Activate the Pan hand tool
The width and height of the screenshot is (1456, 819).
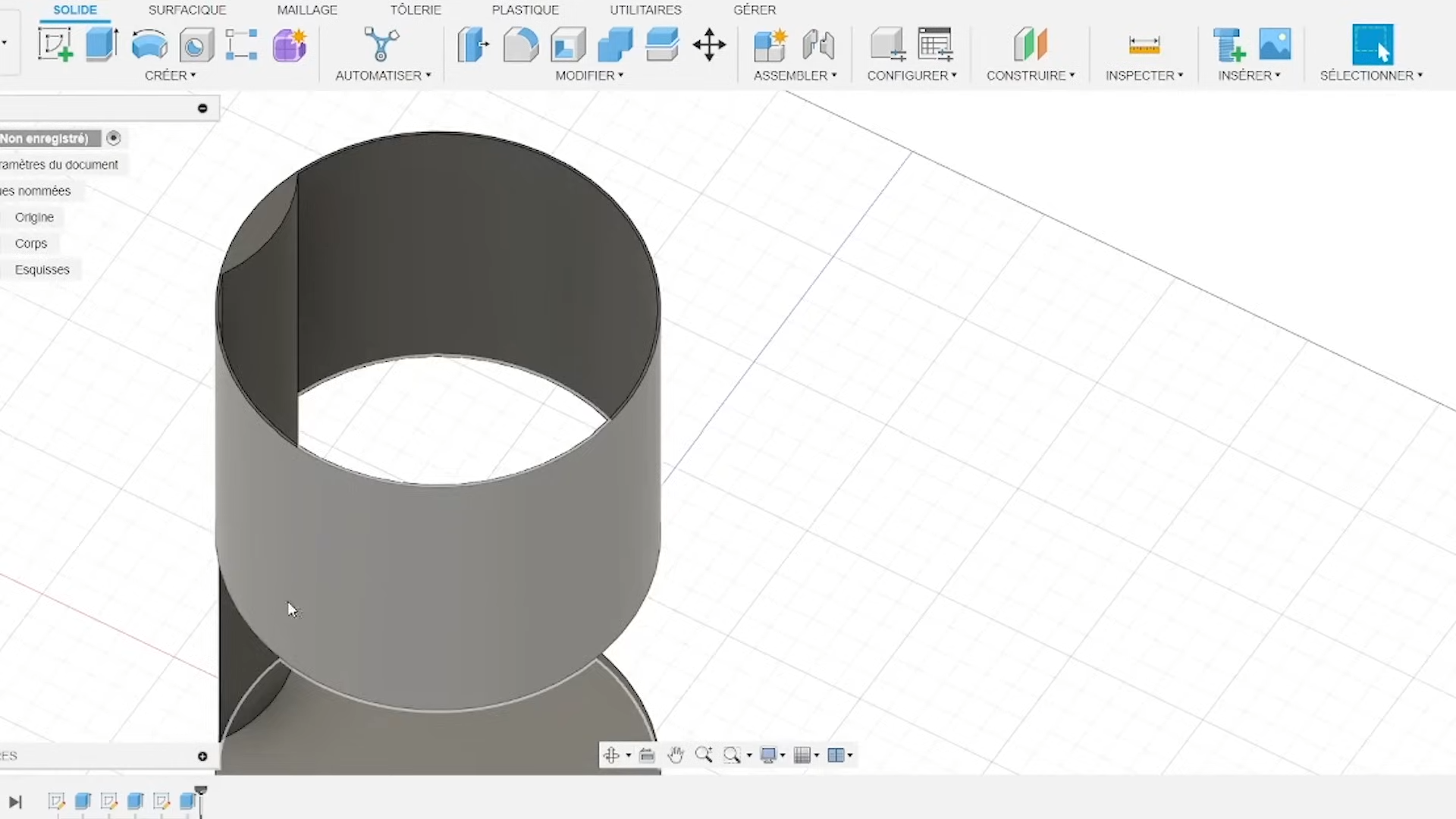pos(675,755)
